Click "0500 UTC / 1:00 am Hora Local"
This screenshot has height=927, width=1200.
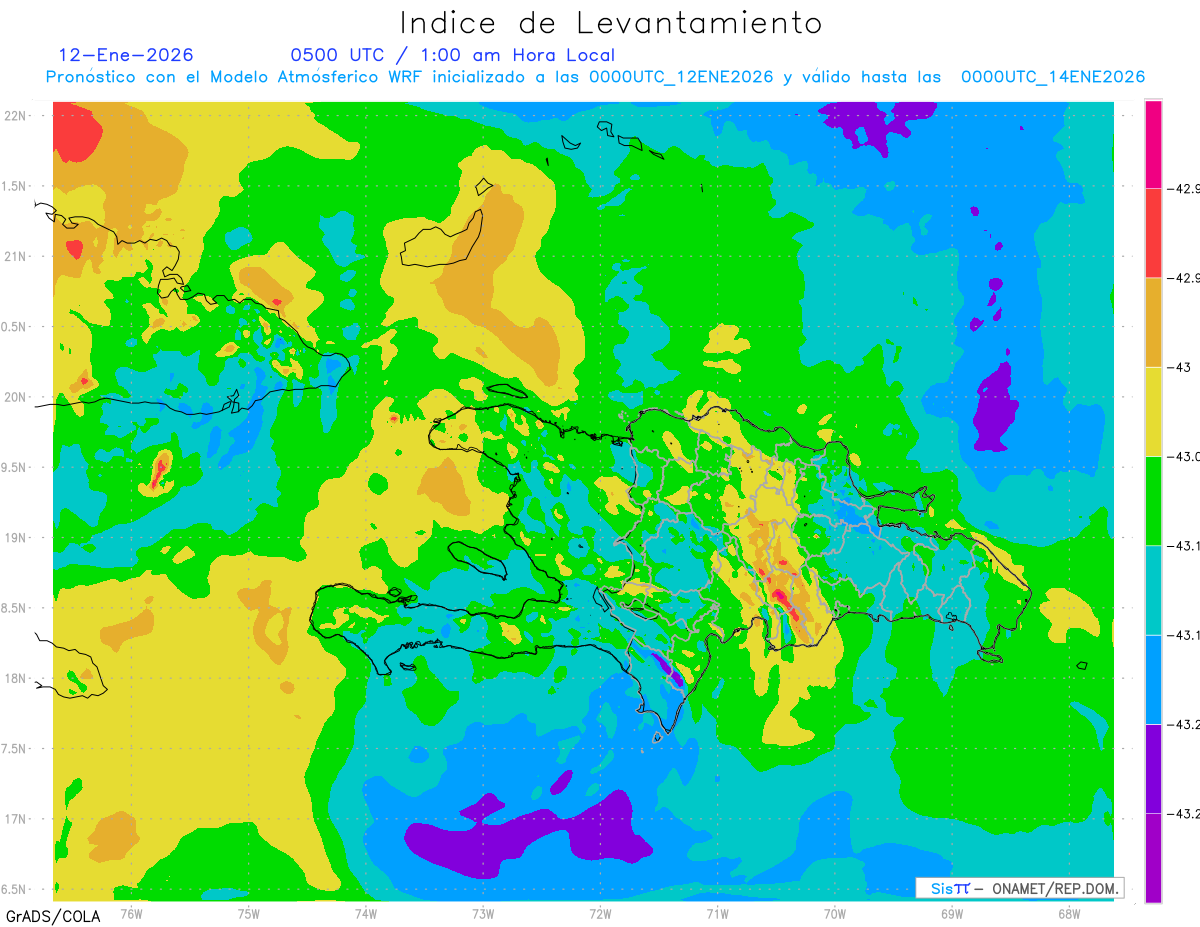point(453,55)
